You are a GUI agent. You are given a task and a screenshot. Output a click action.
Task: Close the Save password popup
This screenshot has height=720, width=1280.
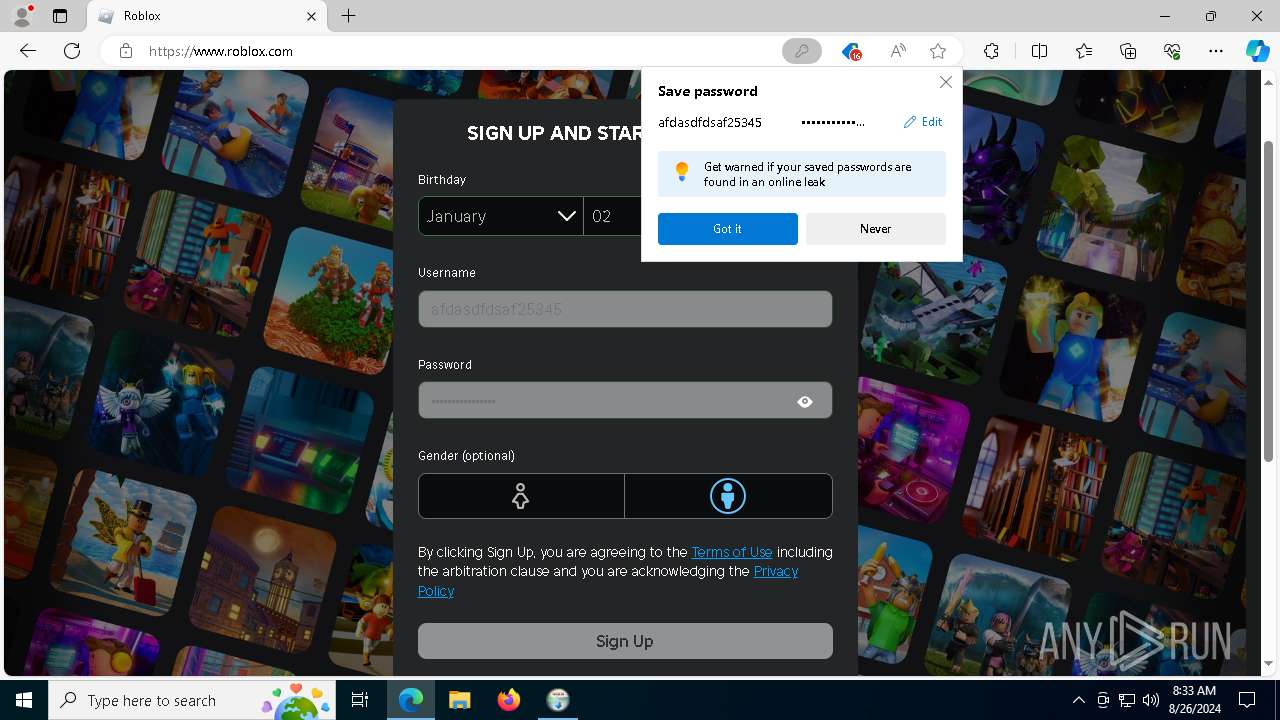[x=945, y=82]
